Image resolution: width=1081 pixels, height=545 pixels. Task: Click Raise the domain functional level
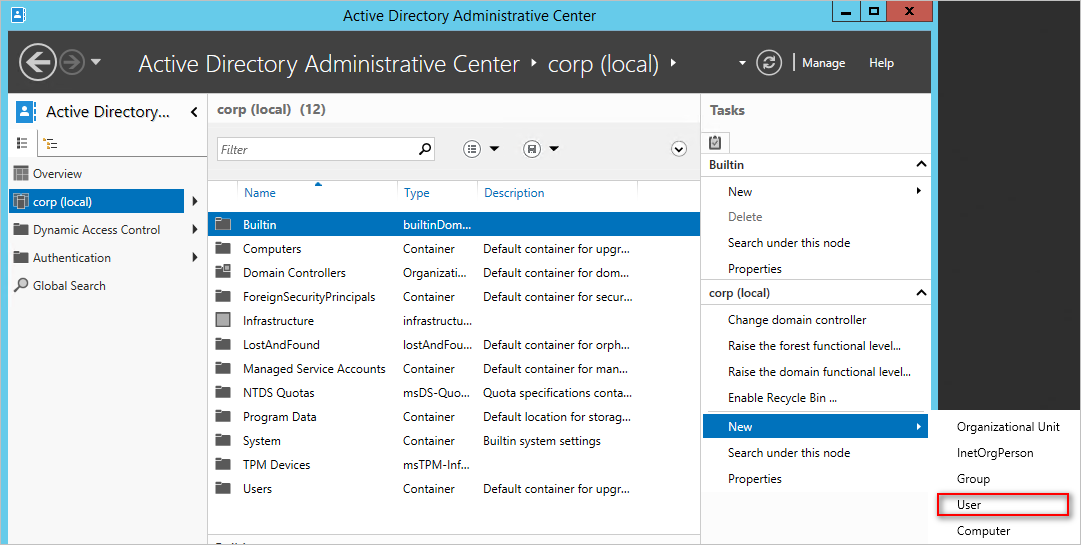coord(820,371)
